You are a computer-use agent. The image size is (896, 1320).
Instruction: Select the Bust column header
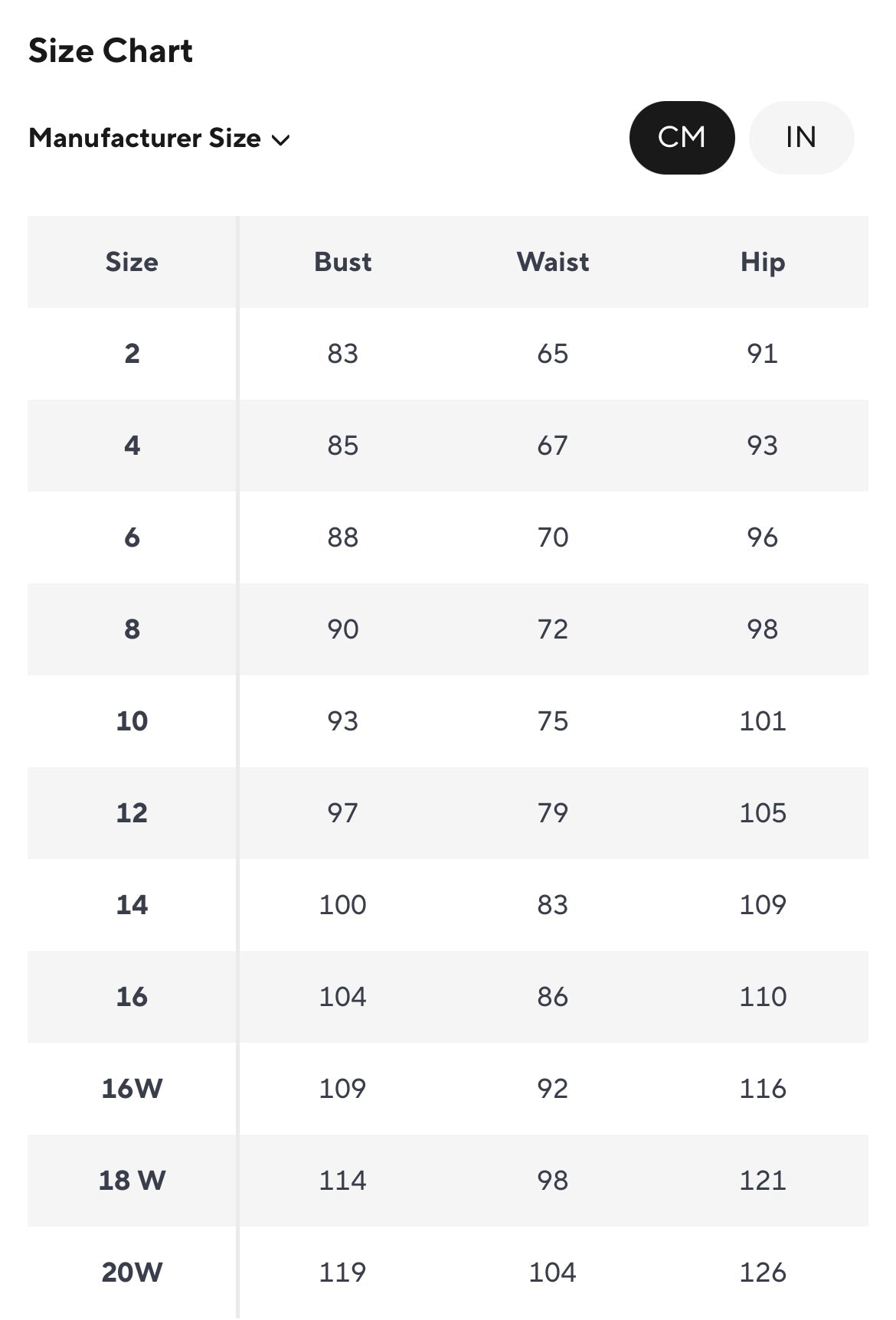pos(342,262)
